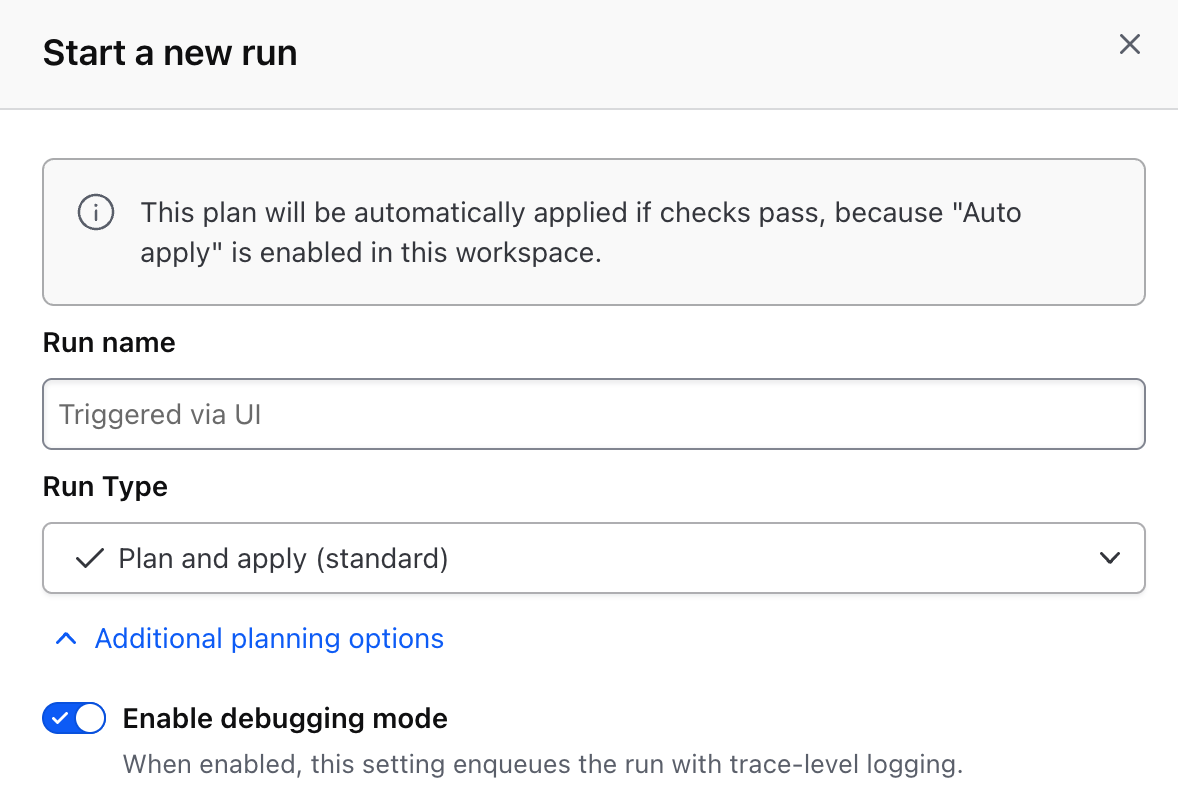Click the Start a new run heading
Screen dimensions: 1178x798
click(x=170, y=53)
